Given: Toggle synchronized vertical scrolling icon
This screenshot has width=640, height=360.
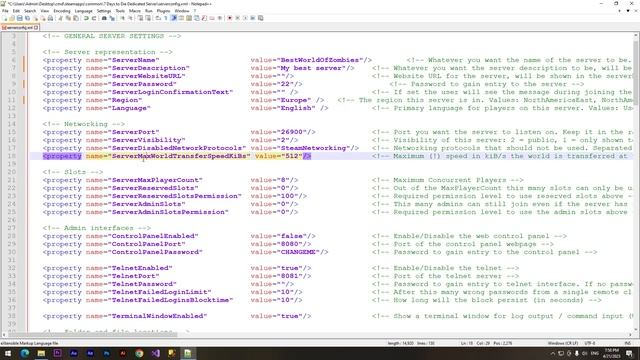Looking at the screenshot, I should click(141, 18).
